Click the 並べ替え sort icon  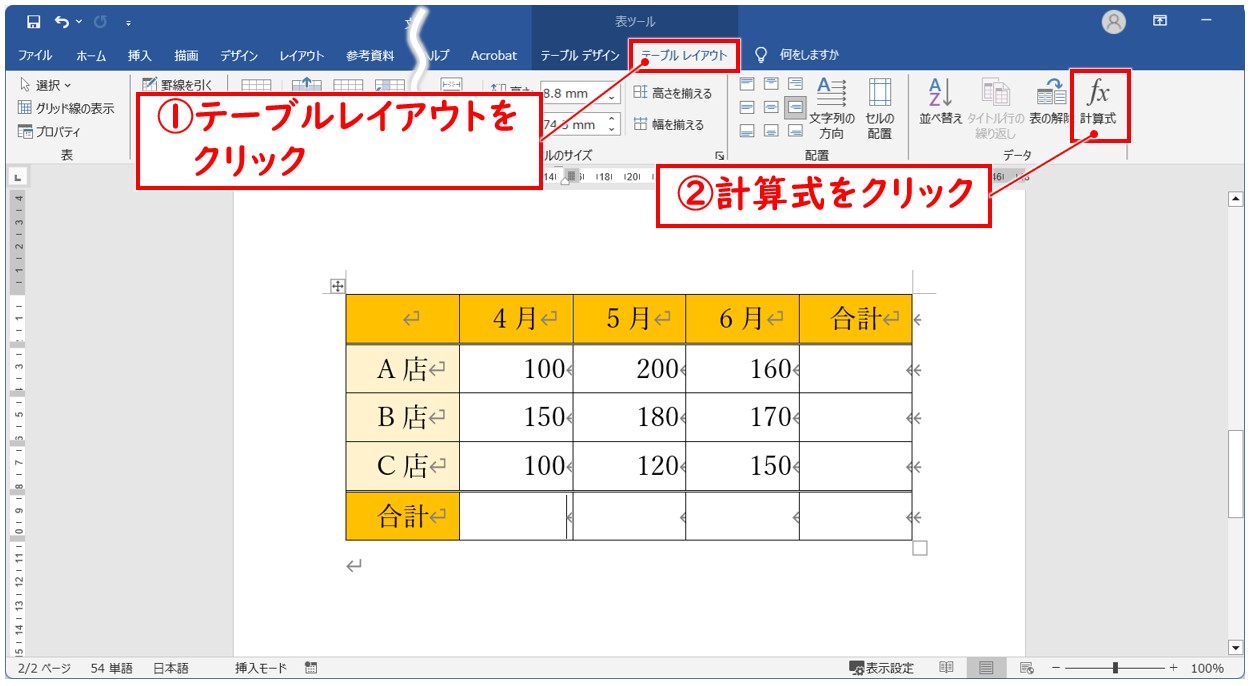(940, 102)
